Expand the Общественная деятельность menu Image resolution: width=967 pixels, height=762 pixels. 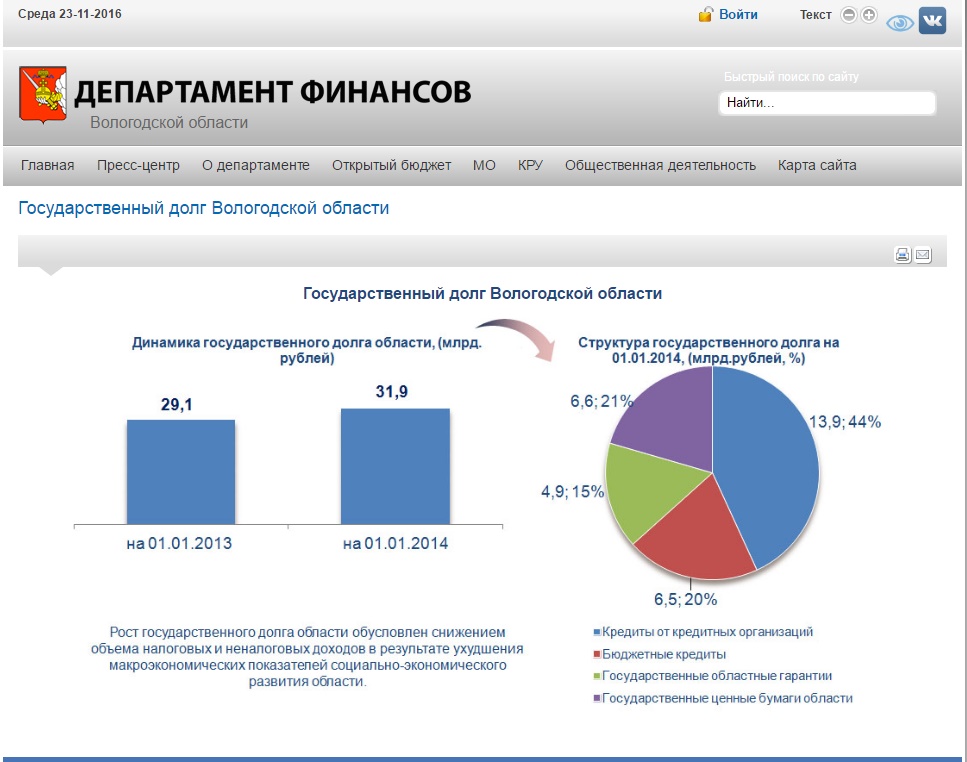click(x=660, y=166)
